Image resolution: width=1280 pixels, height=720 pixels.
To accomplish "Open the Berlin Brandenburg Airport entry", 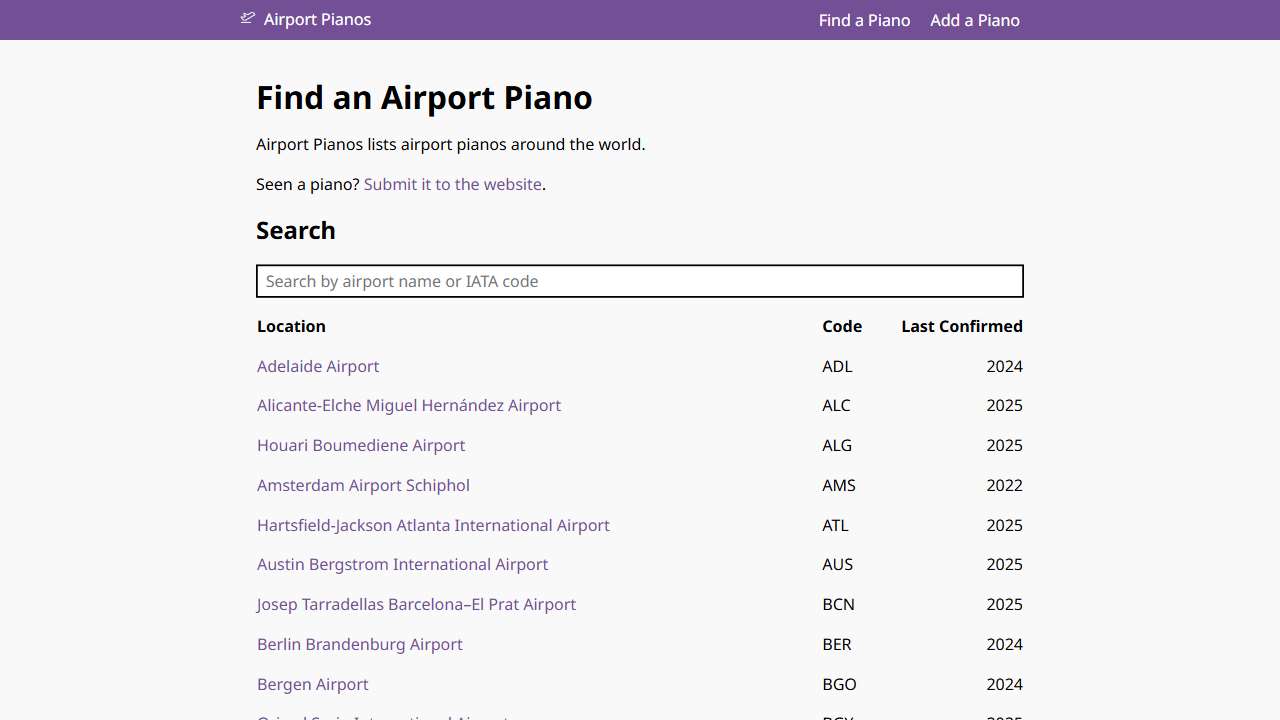I will pyautogui.click(x=359, y=644).
